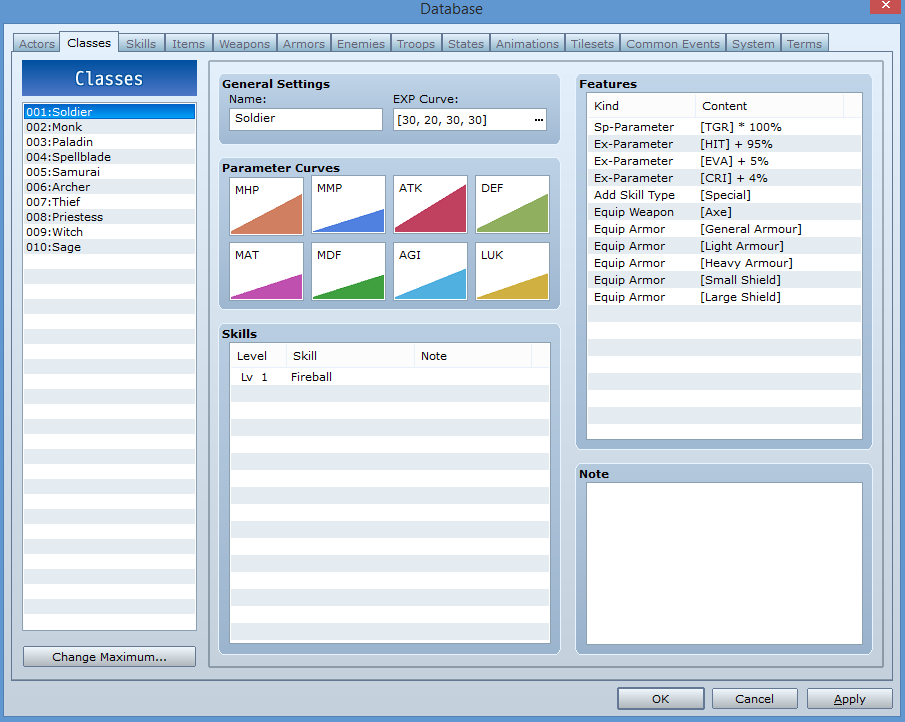Image resolution: width=905 pixels, height=722 pixels.
Task: Select the DEF parameter curve thumbnail
Action: [512, 205]
